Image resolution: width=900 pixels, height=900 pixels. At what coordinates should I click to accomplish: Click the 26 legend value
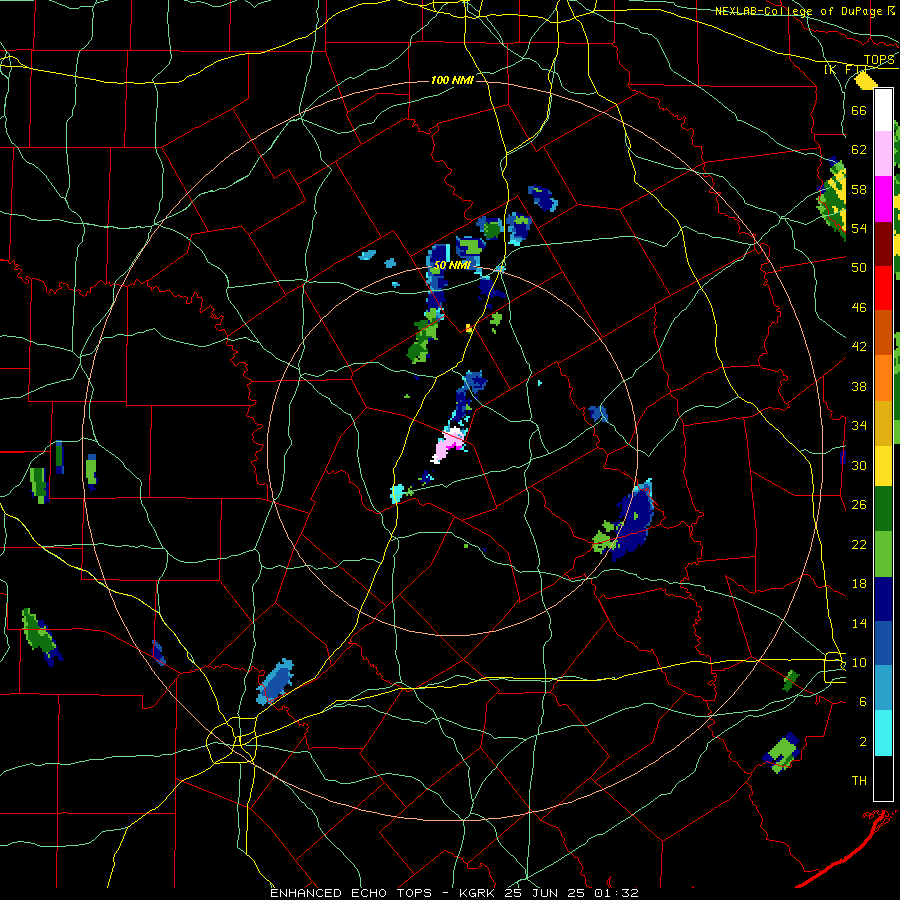pyautogui.click(x=859, y=505)
